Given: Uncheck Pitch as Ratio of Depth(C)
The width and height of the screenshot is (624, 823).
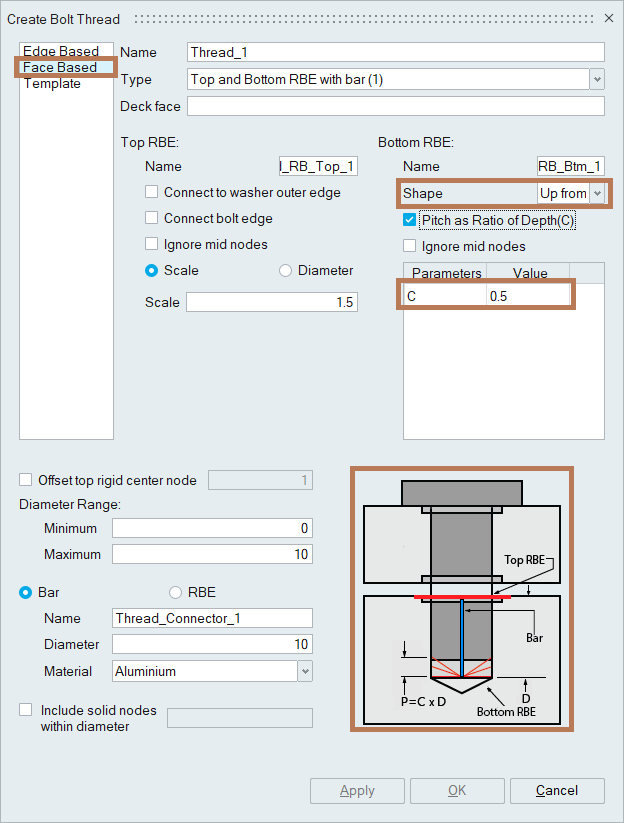Looking at the screenshot, I should point(409,220).
